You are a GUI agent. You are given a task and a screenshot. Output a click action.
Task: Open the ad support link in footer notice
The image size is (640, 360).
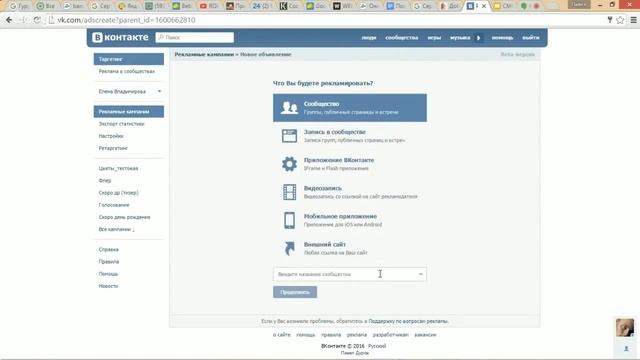point(408,321)
